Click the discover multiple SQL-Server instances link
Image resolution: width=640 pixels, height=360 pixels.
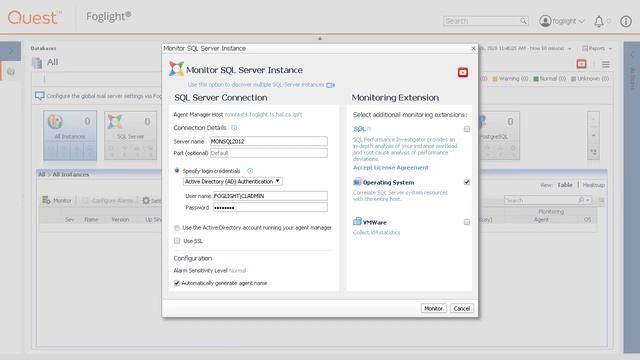pos(256,85)
